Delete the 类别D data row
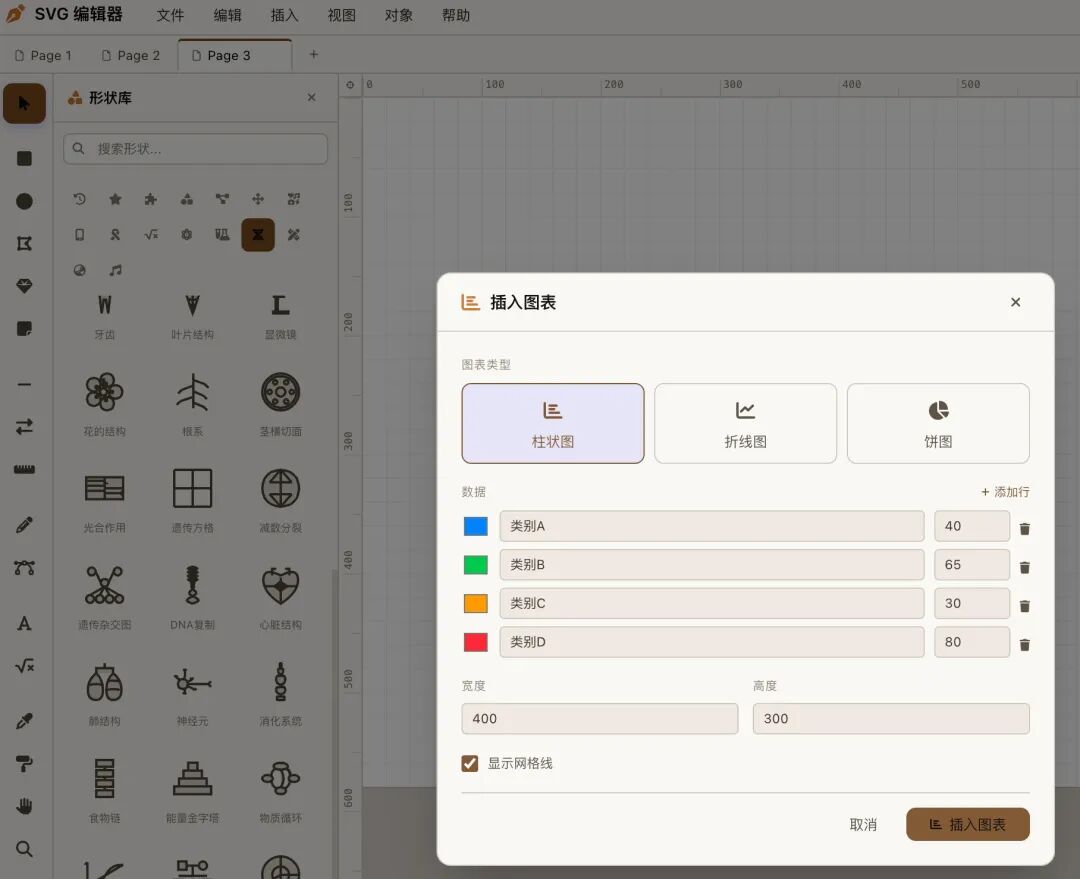 click(x=1025, y=644)
